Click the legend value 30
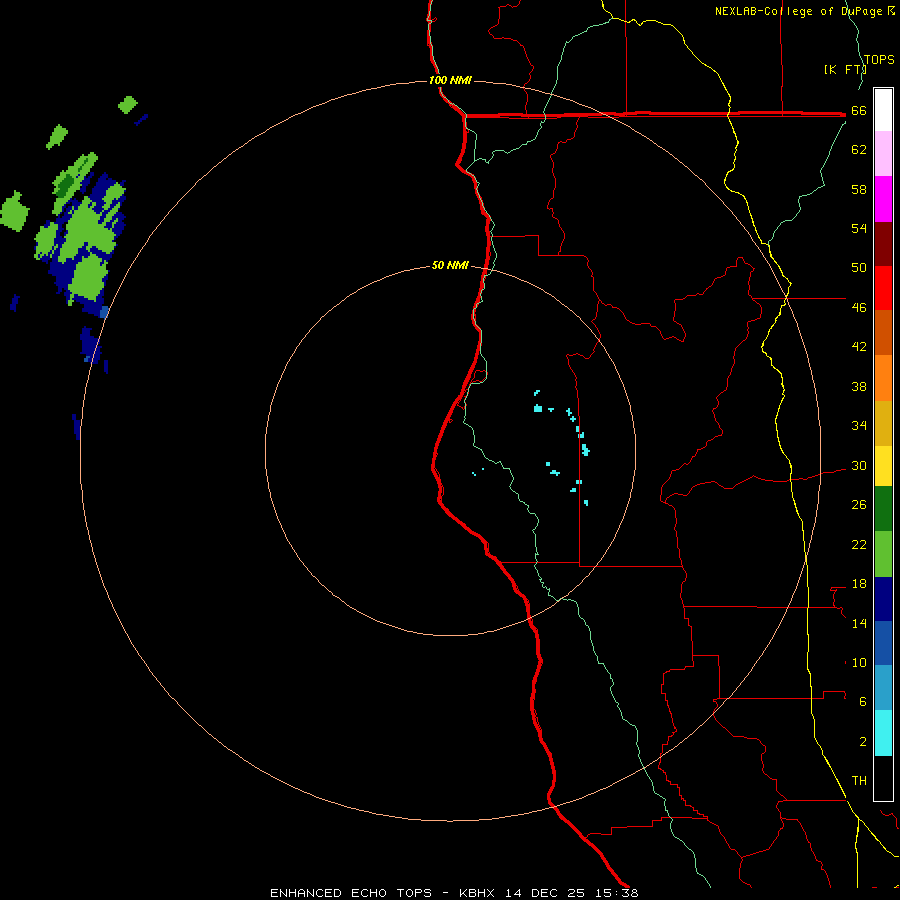Viewport: 900px width, 900px height. click(x=859, y=465)
